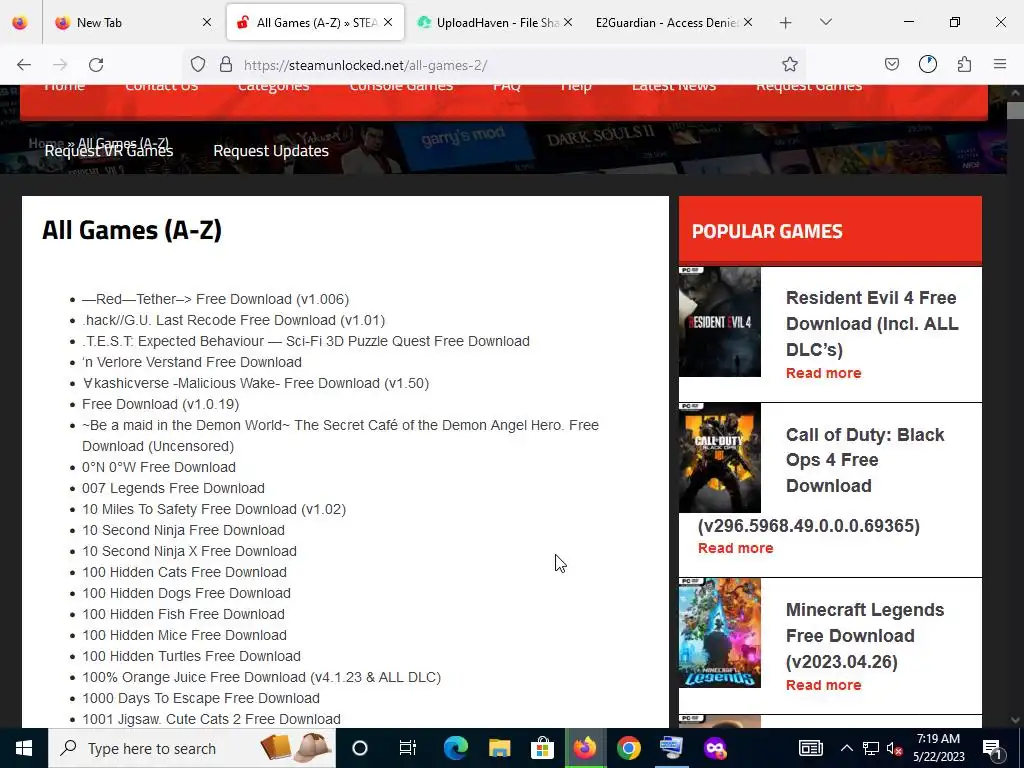Bookmark this page with the star icon

click(790, 64)
